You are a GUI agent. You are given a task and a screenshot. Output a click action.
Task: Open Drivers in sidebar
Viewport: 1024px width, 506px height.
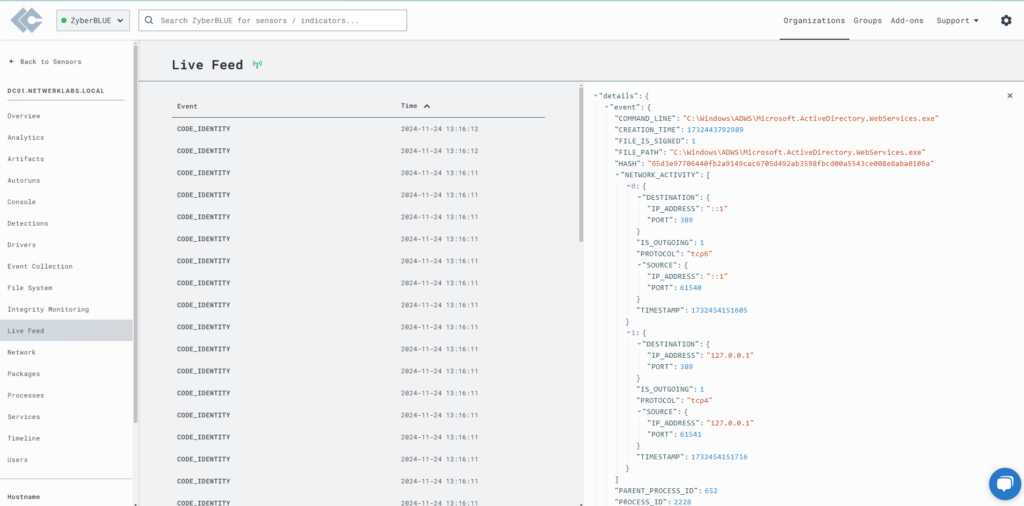pos(22,245)
